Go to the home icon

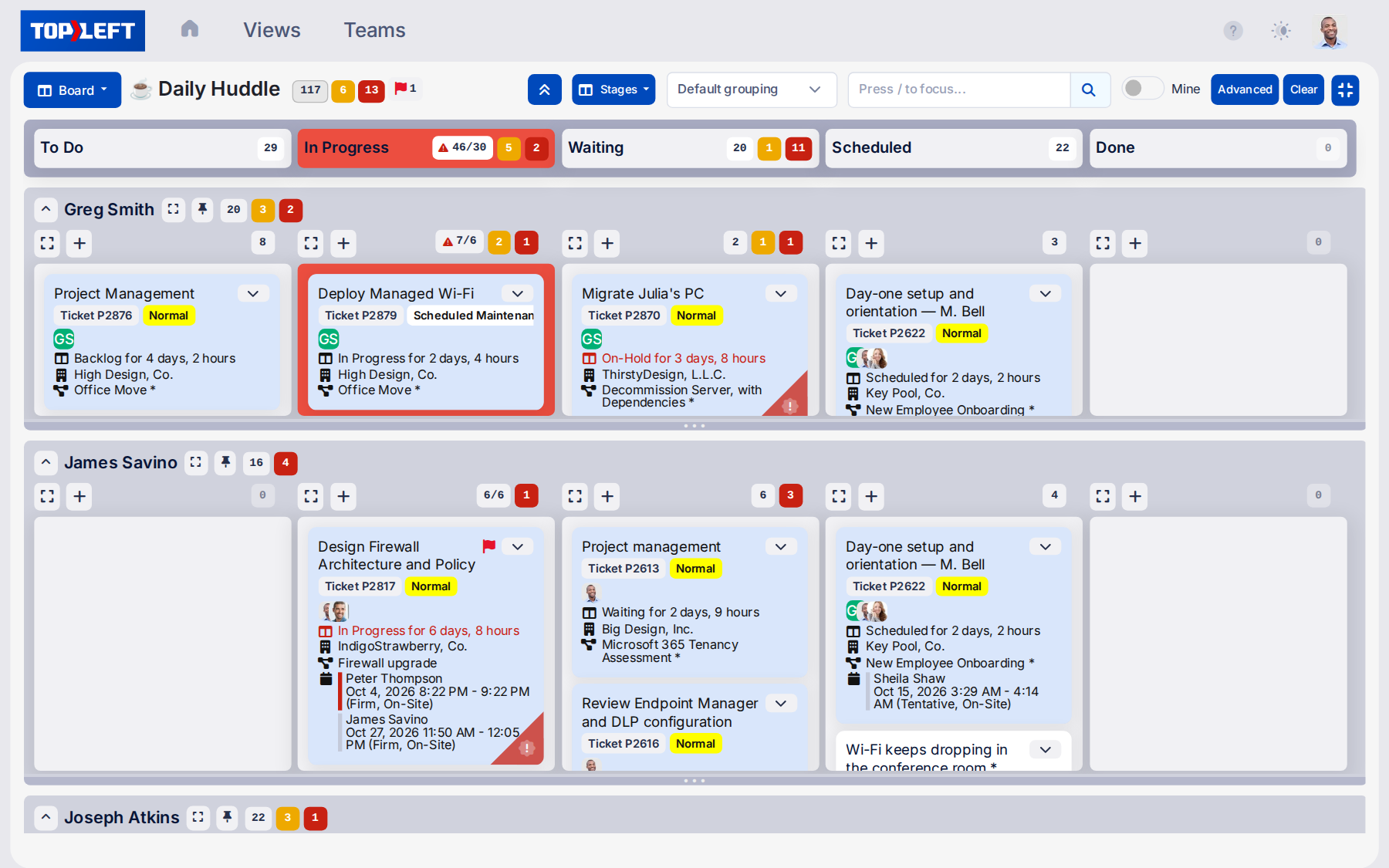[x=190, y=29]
